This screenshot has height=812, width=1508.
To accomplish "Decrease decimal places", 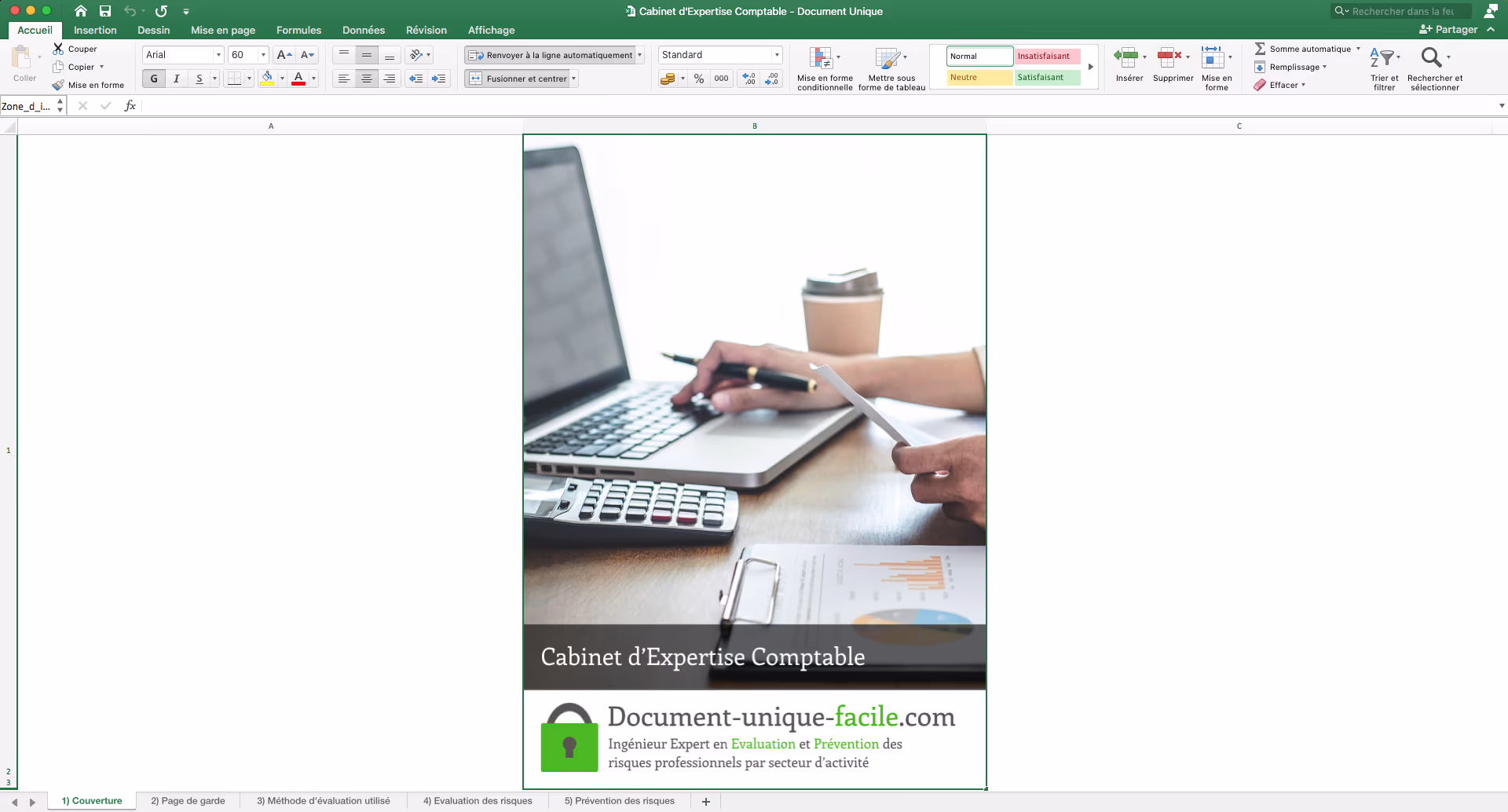I will 772,79.
